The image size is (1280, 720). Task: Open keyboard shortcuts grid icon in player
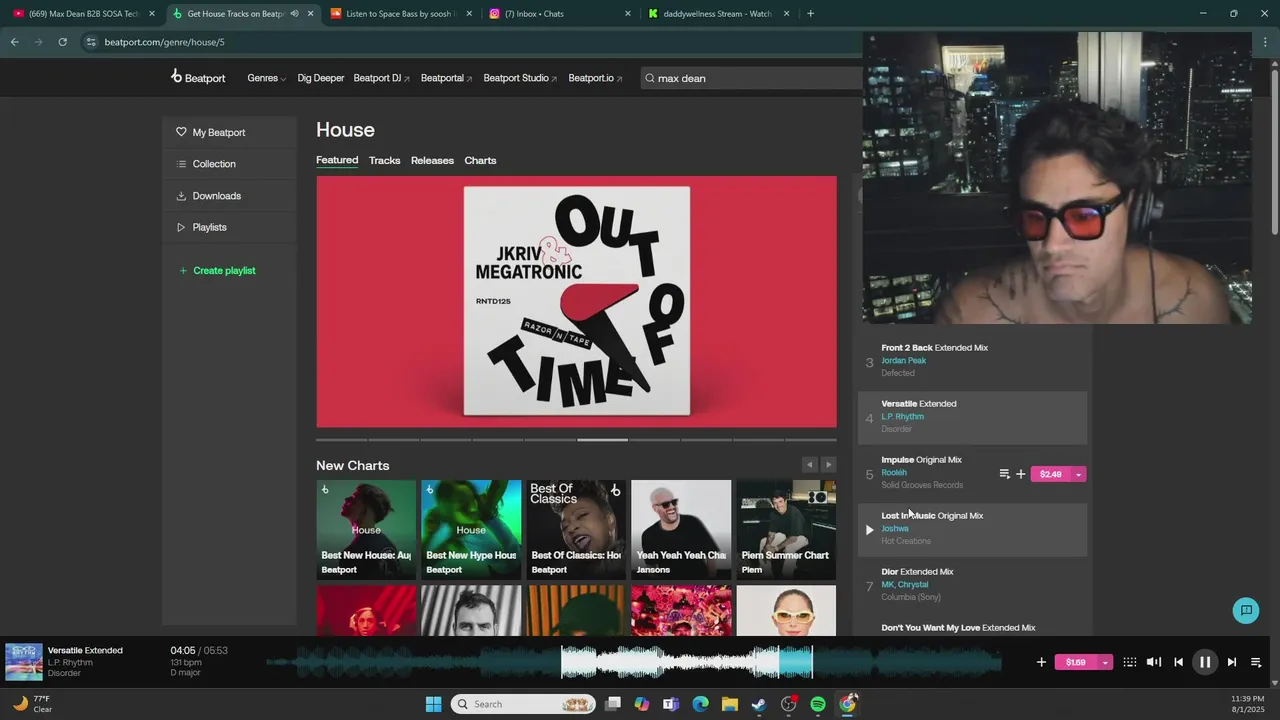coord(1129,662)
